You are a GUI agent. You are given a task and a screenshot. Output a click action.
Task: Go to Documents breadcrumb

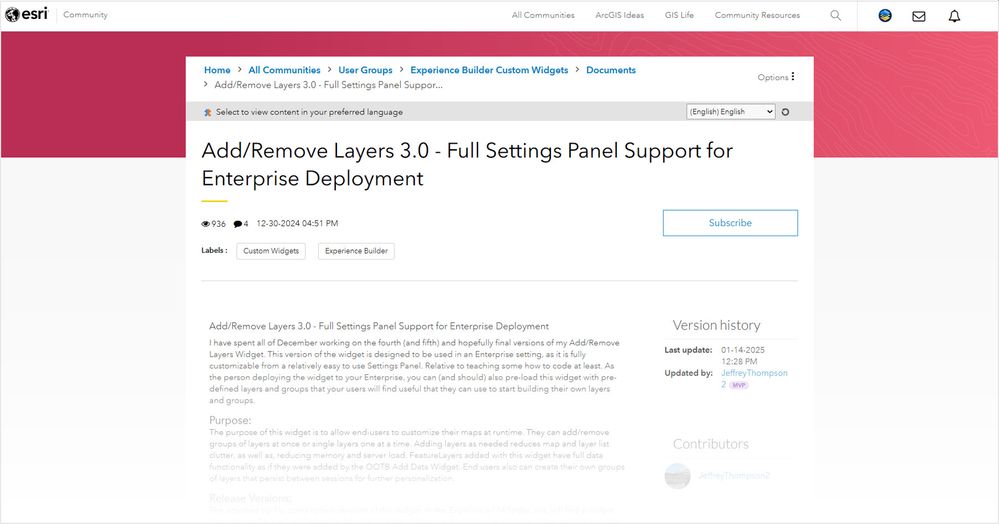tap(611, 70)
